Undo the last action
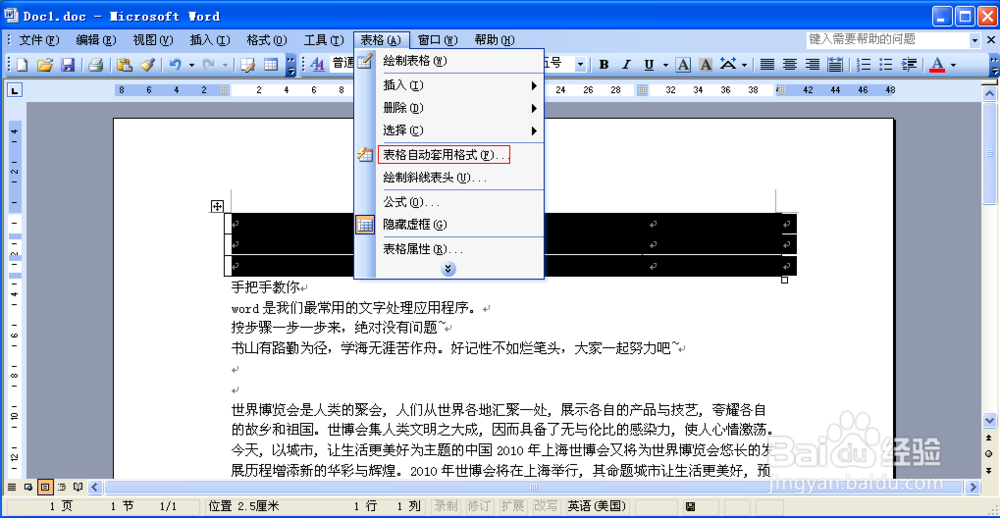Viewport: 1000px width, 518px height. pyautogui.click(x=176, y=64)
